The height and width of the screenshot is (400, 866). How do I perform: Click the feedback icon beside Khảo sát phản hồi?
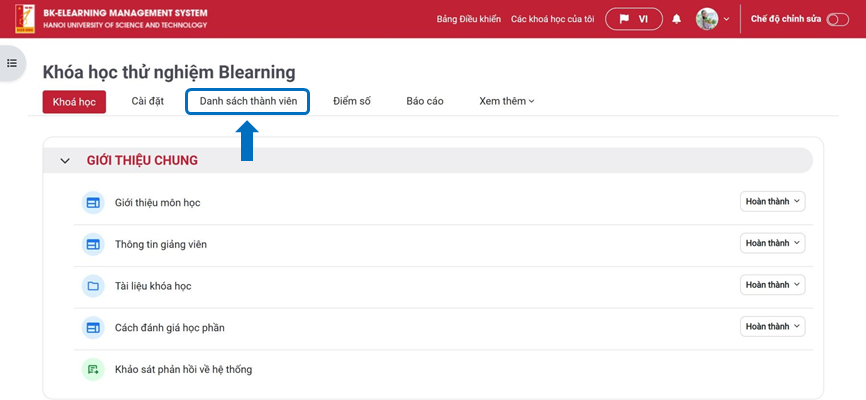[x=93, y=369]
